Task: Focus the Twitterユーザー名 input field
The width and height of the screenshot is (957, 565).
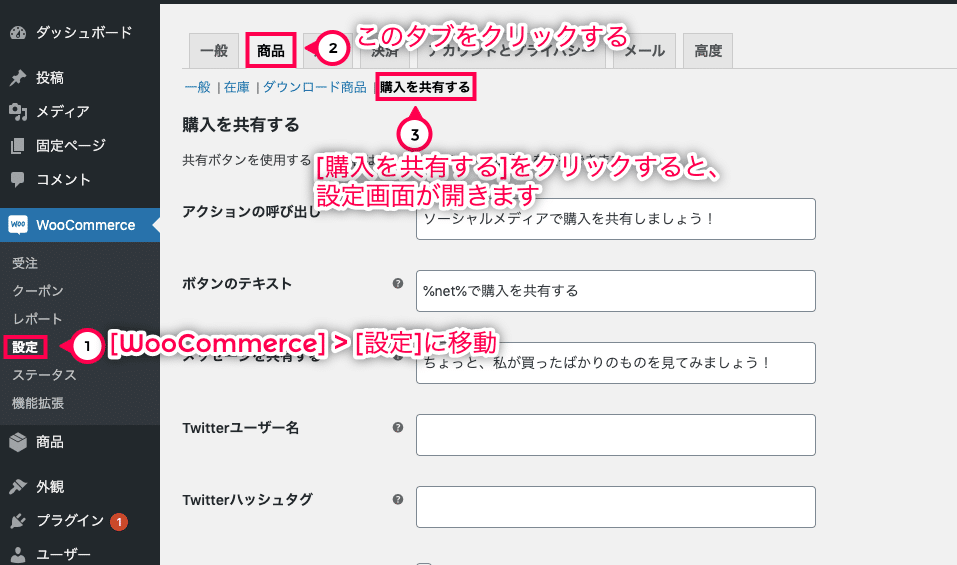Action: tap(616, 435)
